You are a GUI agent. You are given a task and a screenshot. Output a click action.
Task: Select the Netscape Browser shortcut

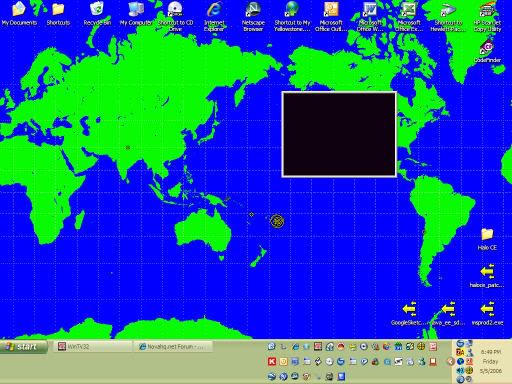(x=253, y=16)
